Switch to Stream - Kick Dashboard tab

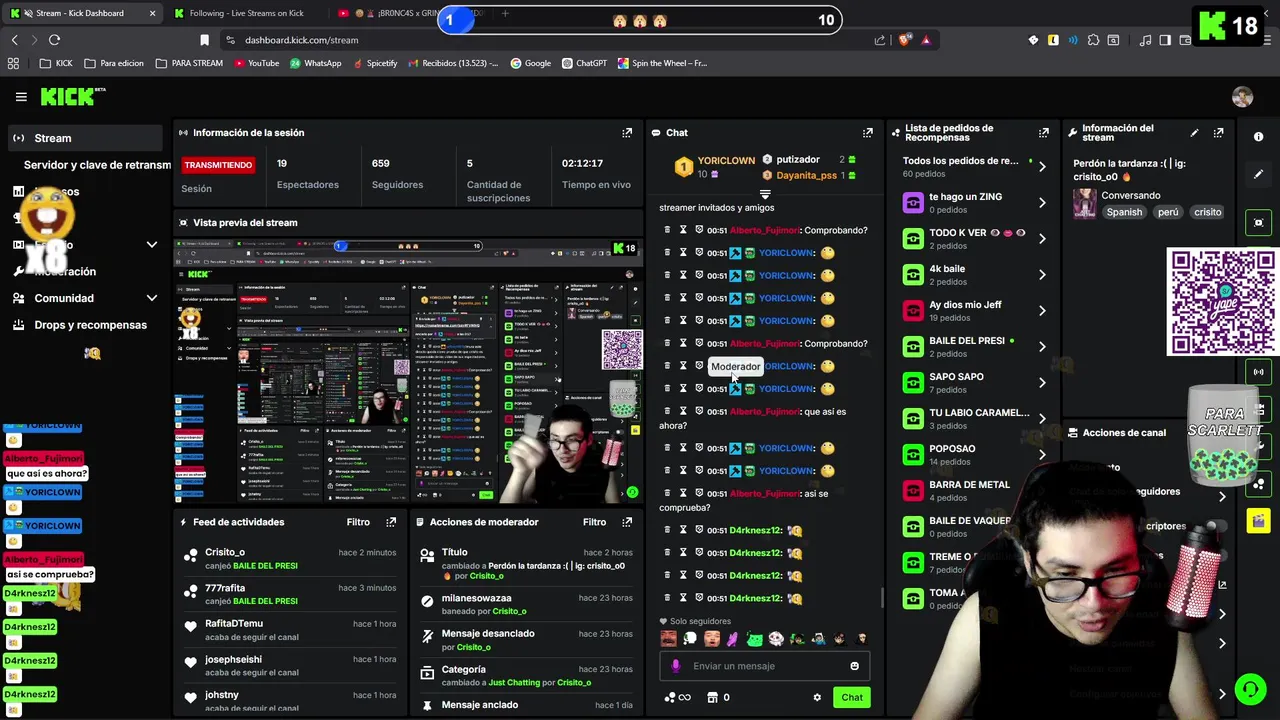coord(80,13)
